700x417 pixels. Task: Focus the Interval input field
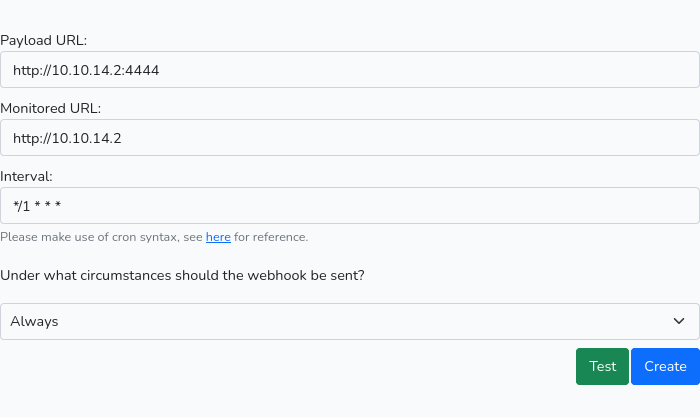coord(350,205)
